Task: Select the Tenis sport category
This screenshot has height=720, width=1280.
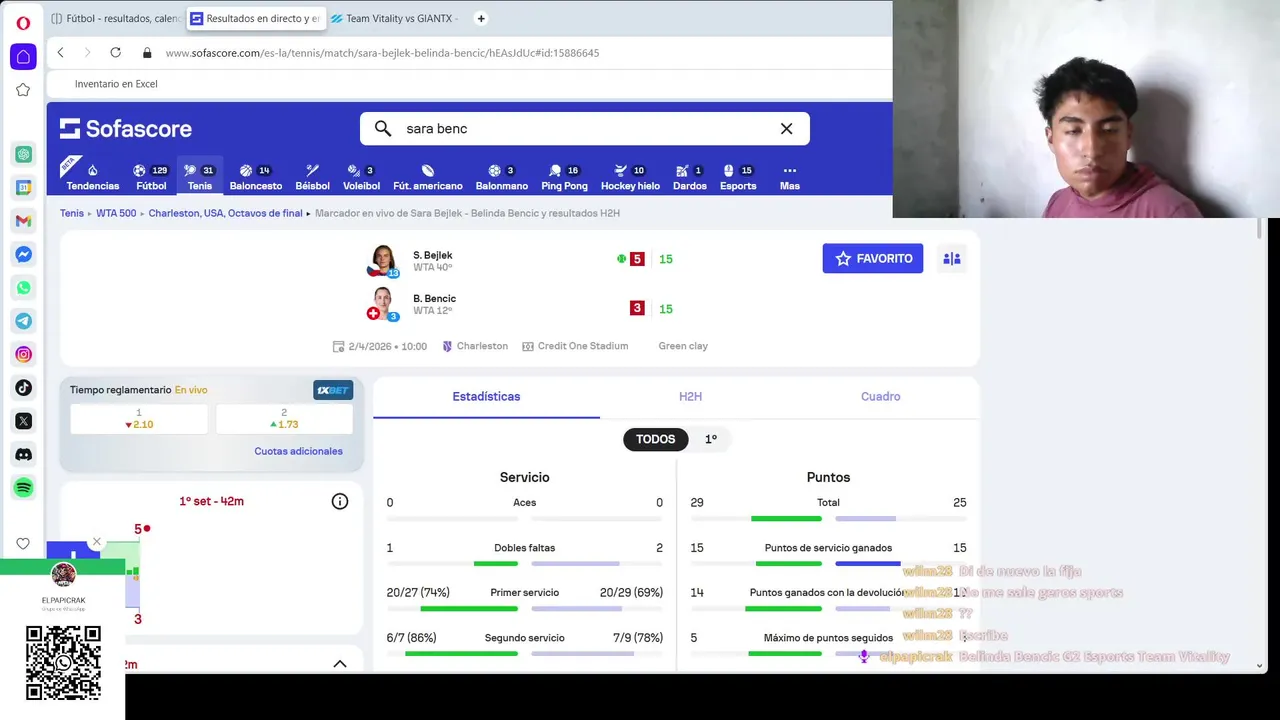Action: tap(200, 177)
